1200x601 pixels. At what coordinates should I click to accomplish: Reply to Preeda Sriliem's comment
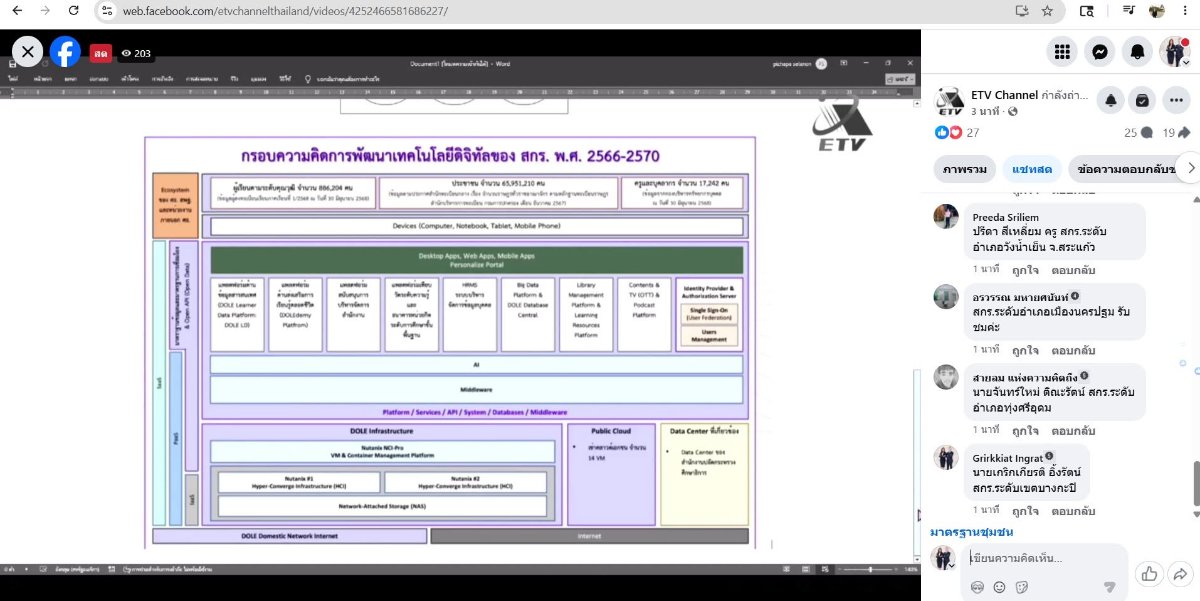[1072, 270]
